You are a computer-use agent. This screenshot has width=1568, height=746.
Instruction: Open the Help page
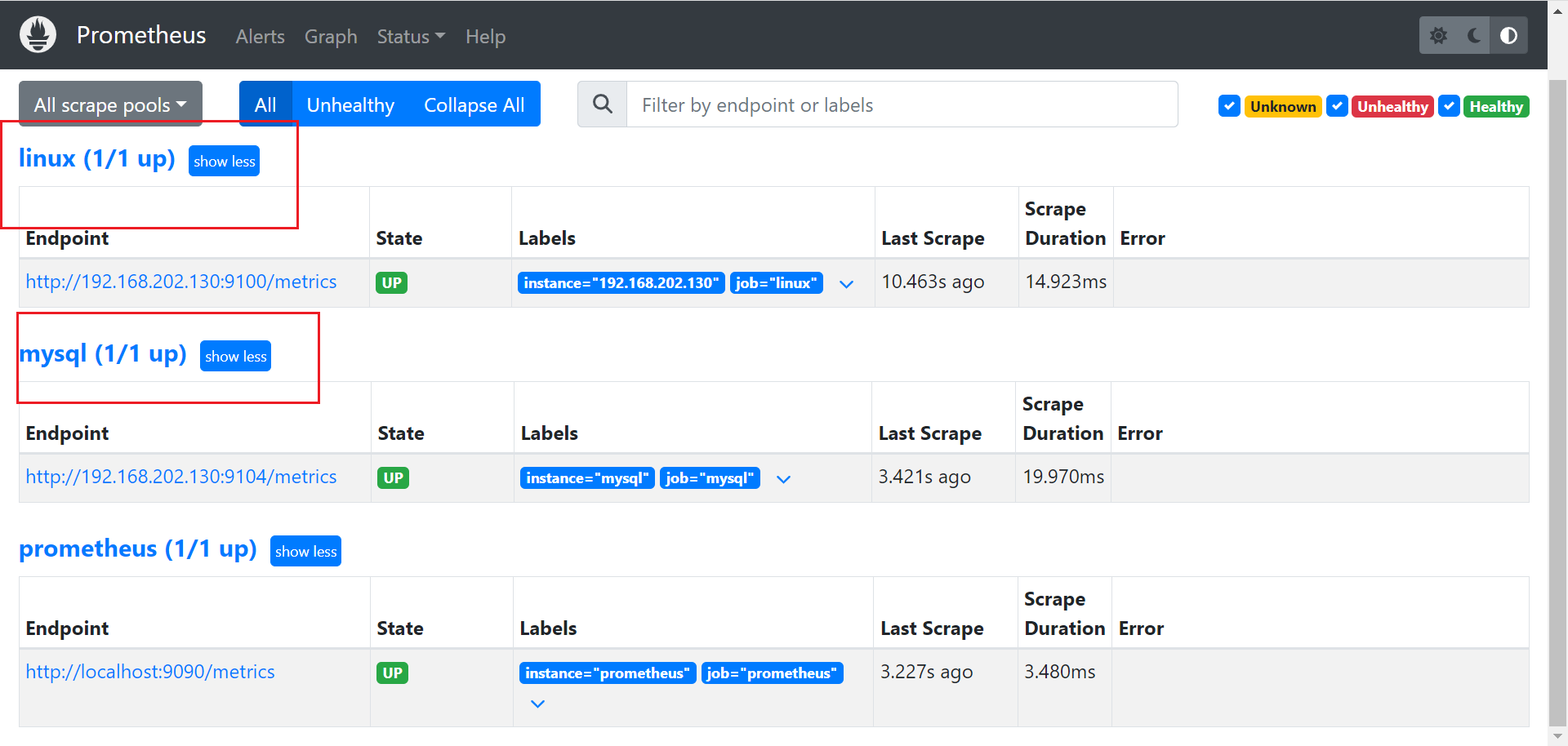coord(485,37)
